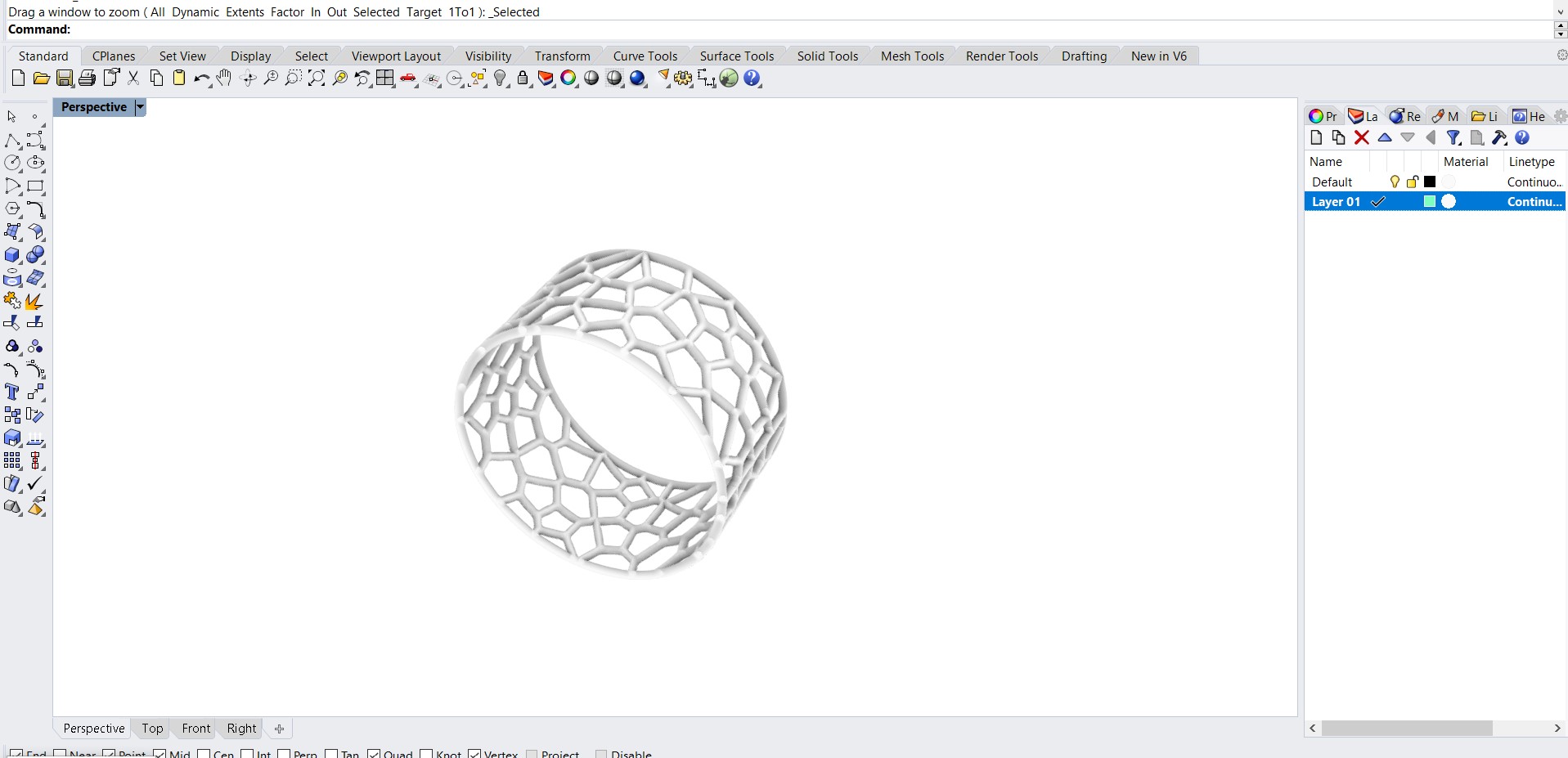Click the Explode tool in sidebar
Image resolution: width=1568 pixels, height=758 pixels.
[34, 302]
